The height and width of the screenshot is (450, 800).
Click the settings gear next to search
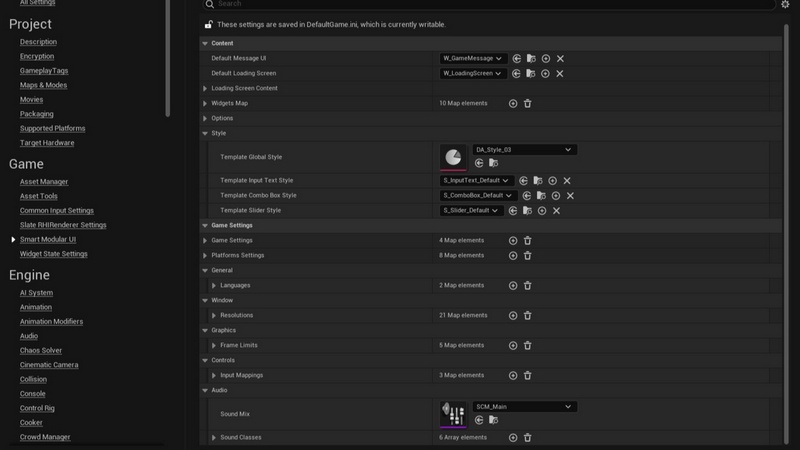pyautogui.click(x=785, y=5)
